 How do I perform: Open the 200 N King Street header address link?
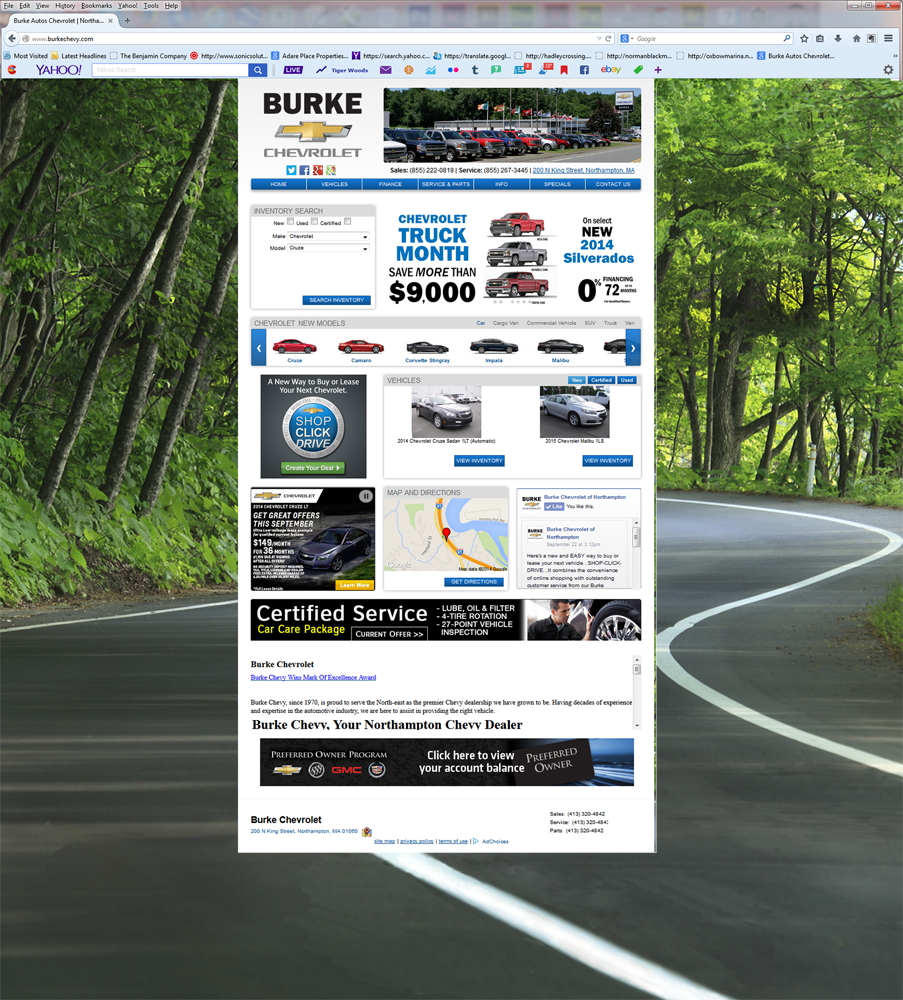tap(584, 170)
